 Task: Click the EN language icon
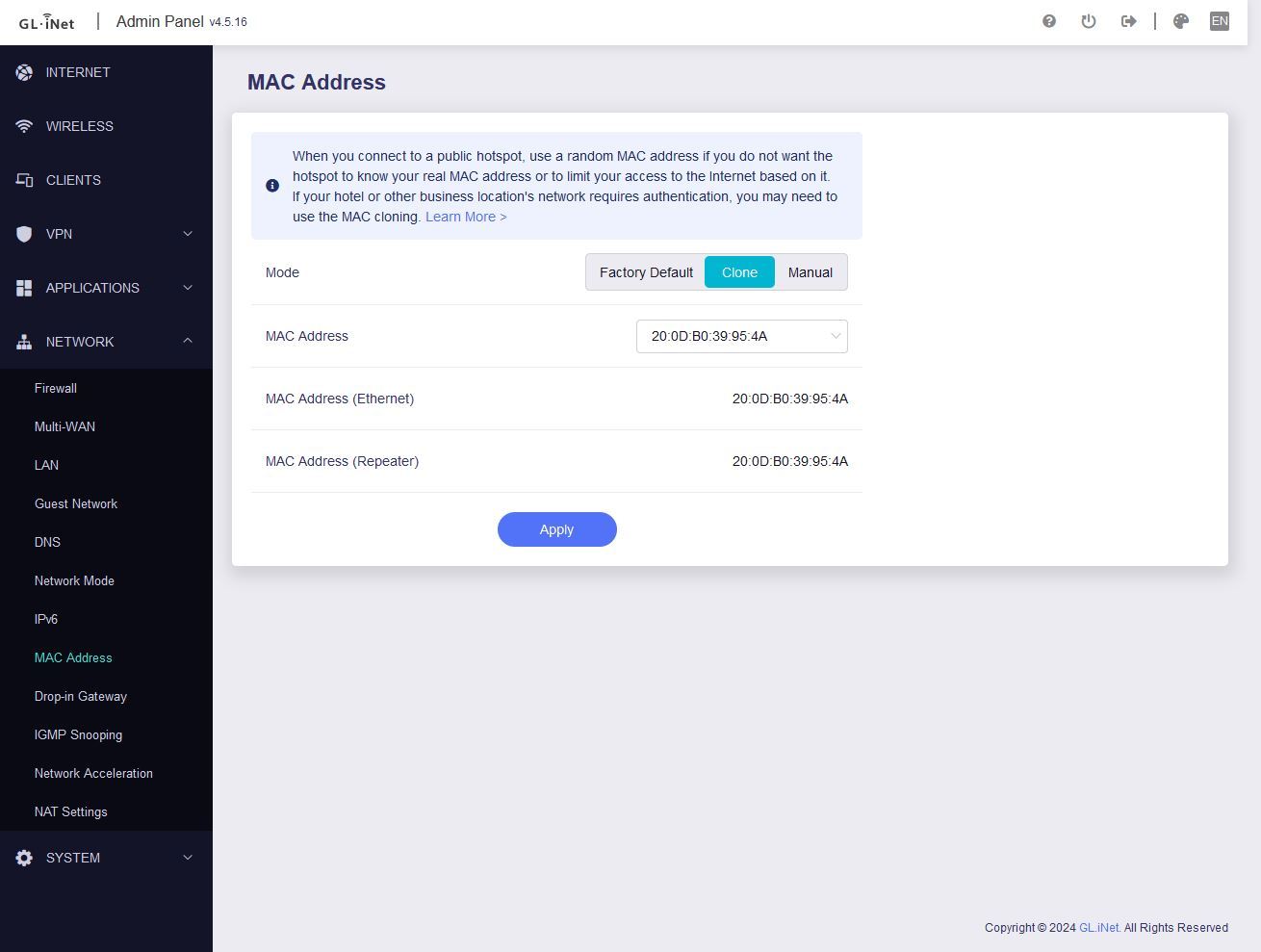point(1220,21)
